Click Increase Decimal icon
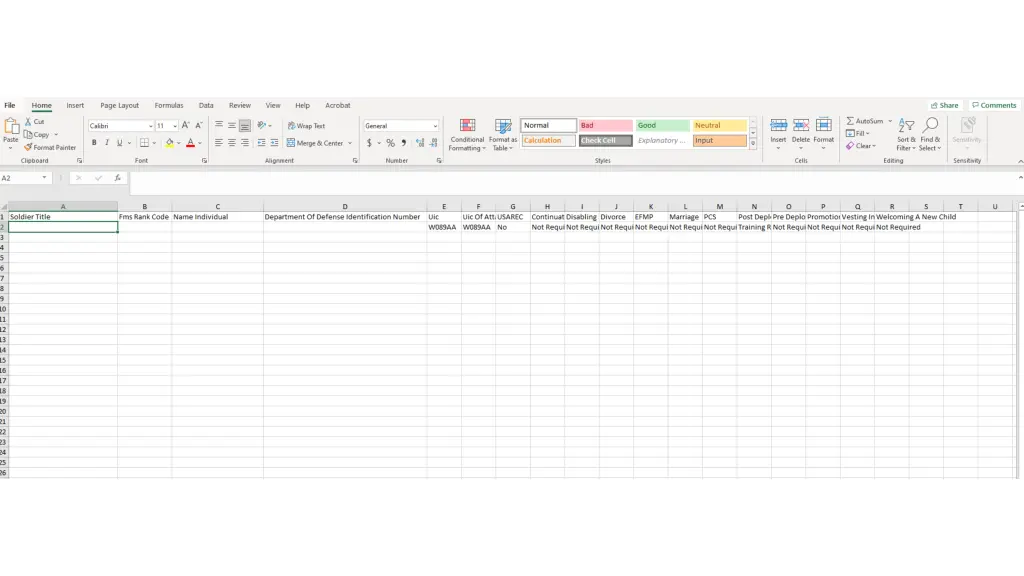This screenshot has width=1024, height=576. 420,143
